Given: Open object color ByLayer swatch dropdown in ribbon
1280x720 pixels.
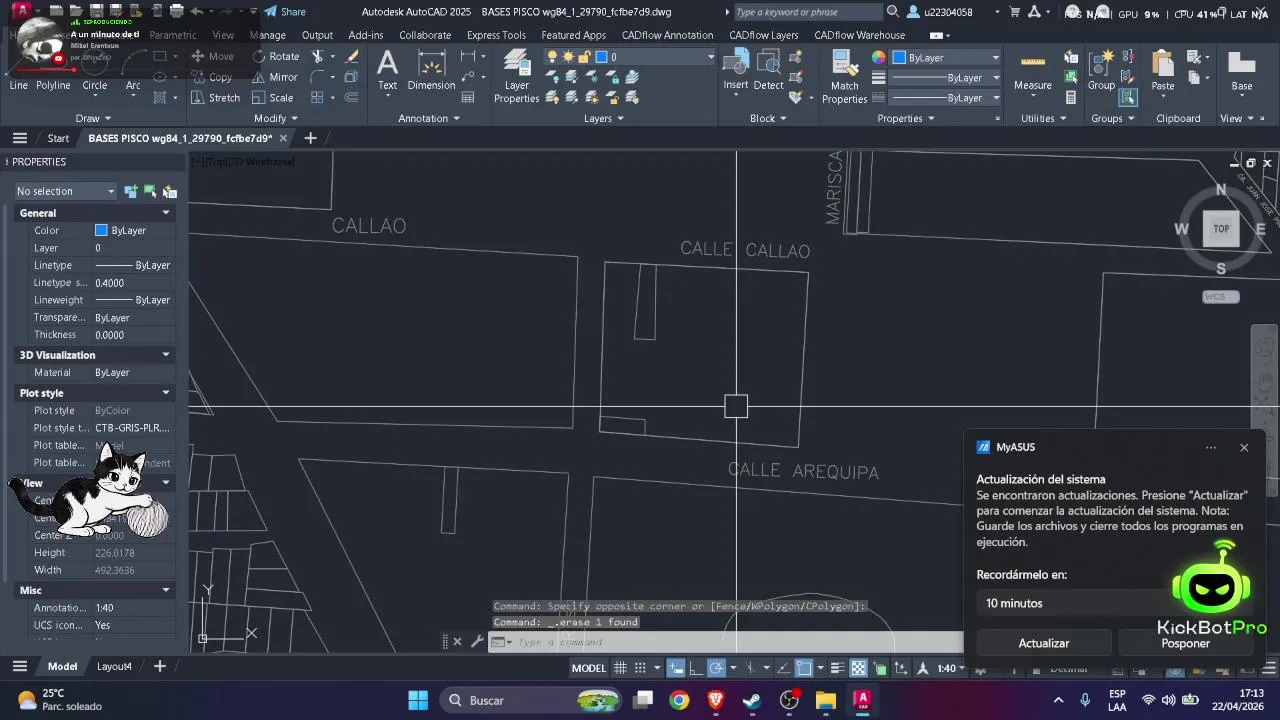Looking at the screenshot, I should click(946, 57).
